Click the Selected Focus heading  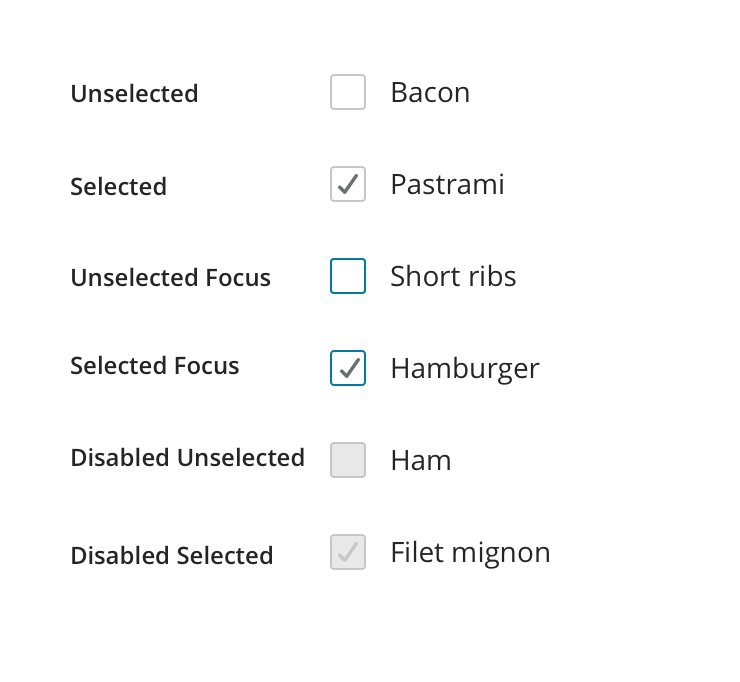point(155,365)
